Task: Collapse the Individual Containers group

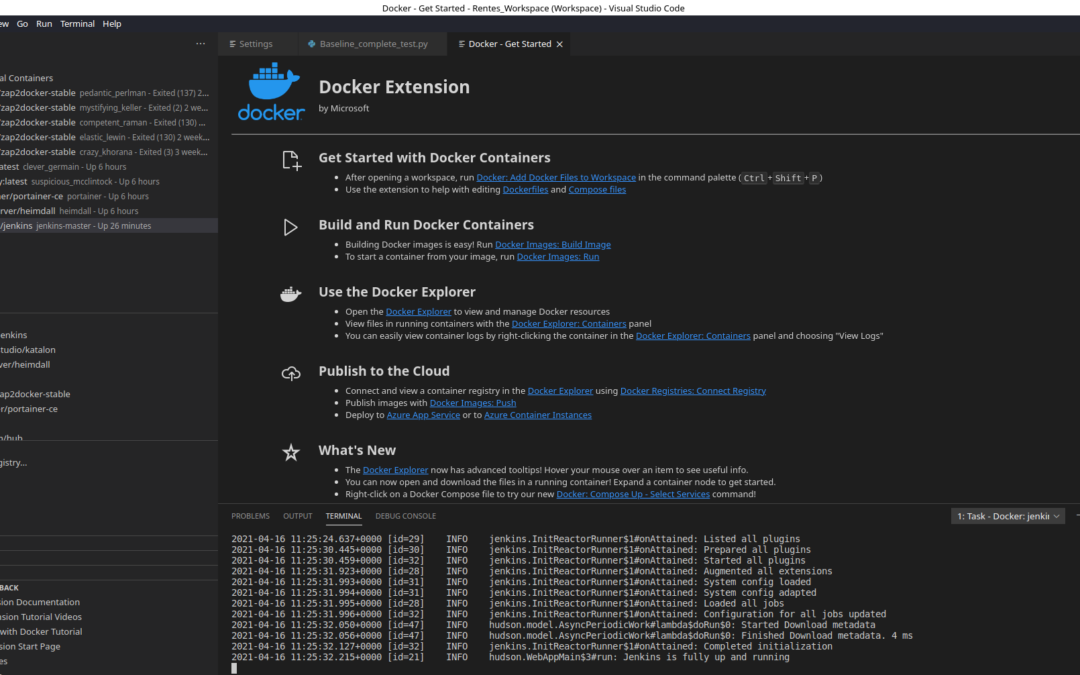Action: (x=109, y=78)
